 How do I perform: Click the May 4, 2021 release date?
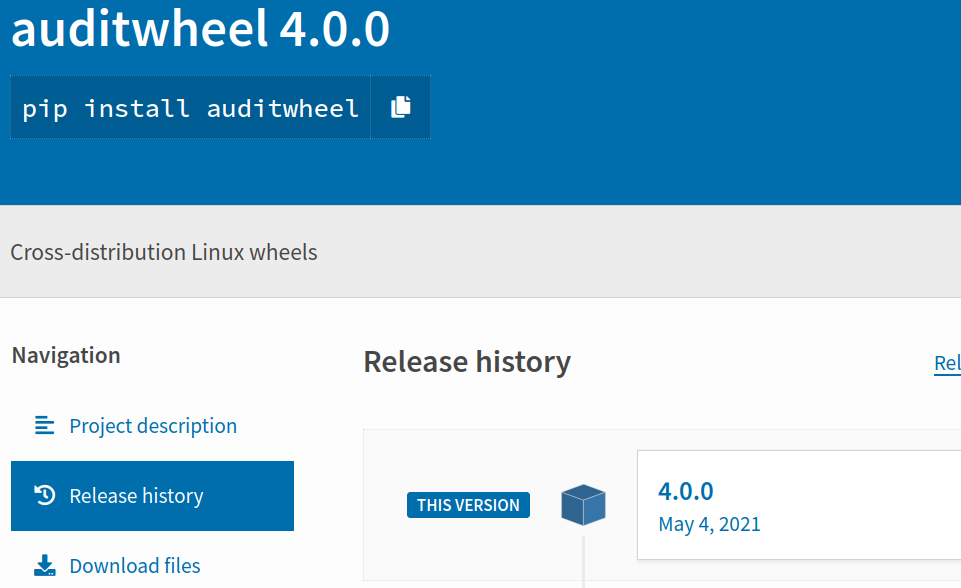tap(709, 524)
